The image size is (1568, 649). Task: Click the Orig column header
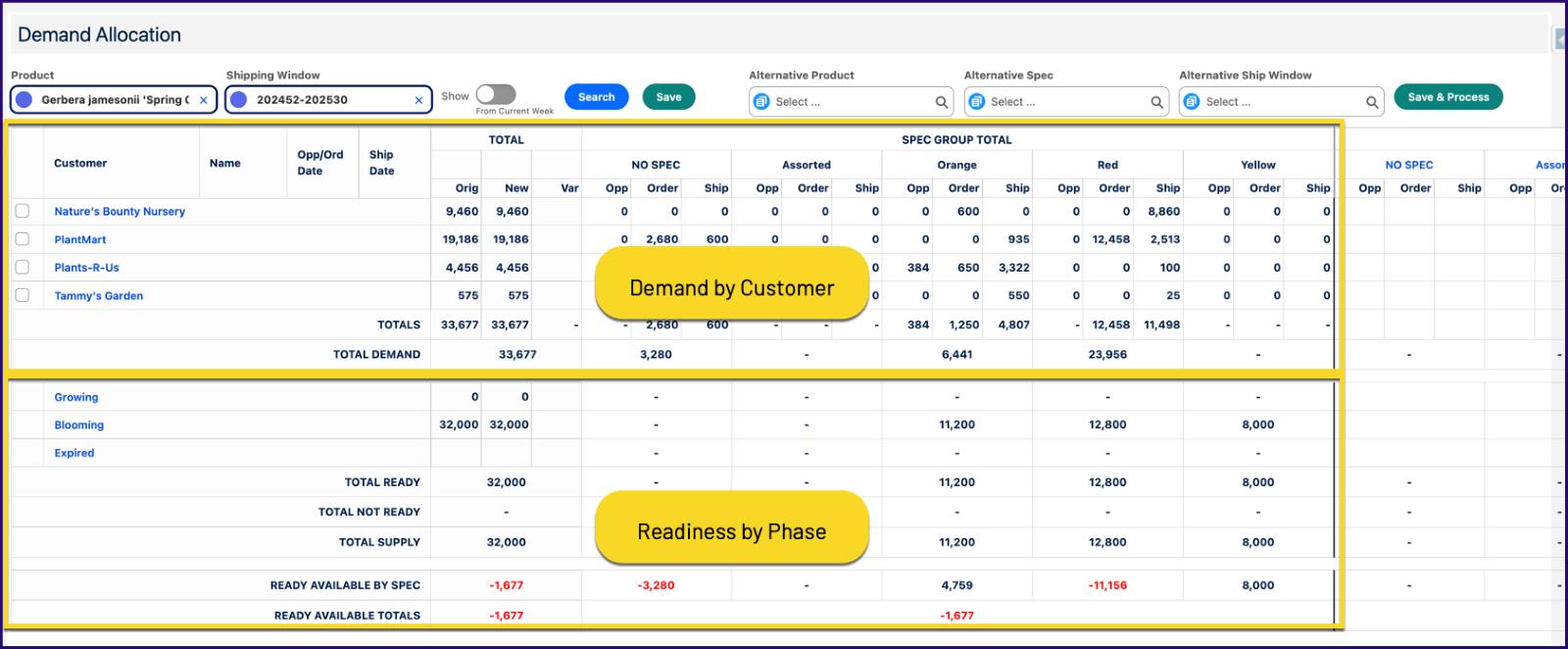[x=466, y=188]
